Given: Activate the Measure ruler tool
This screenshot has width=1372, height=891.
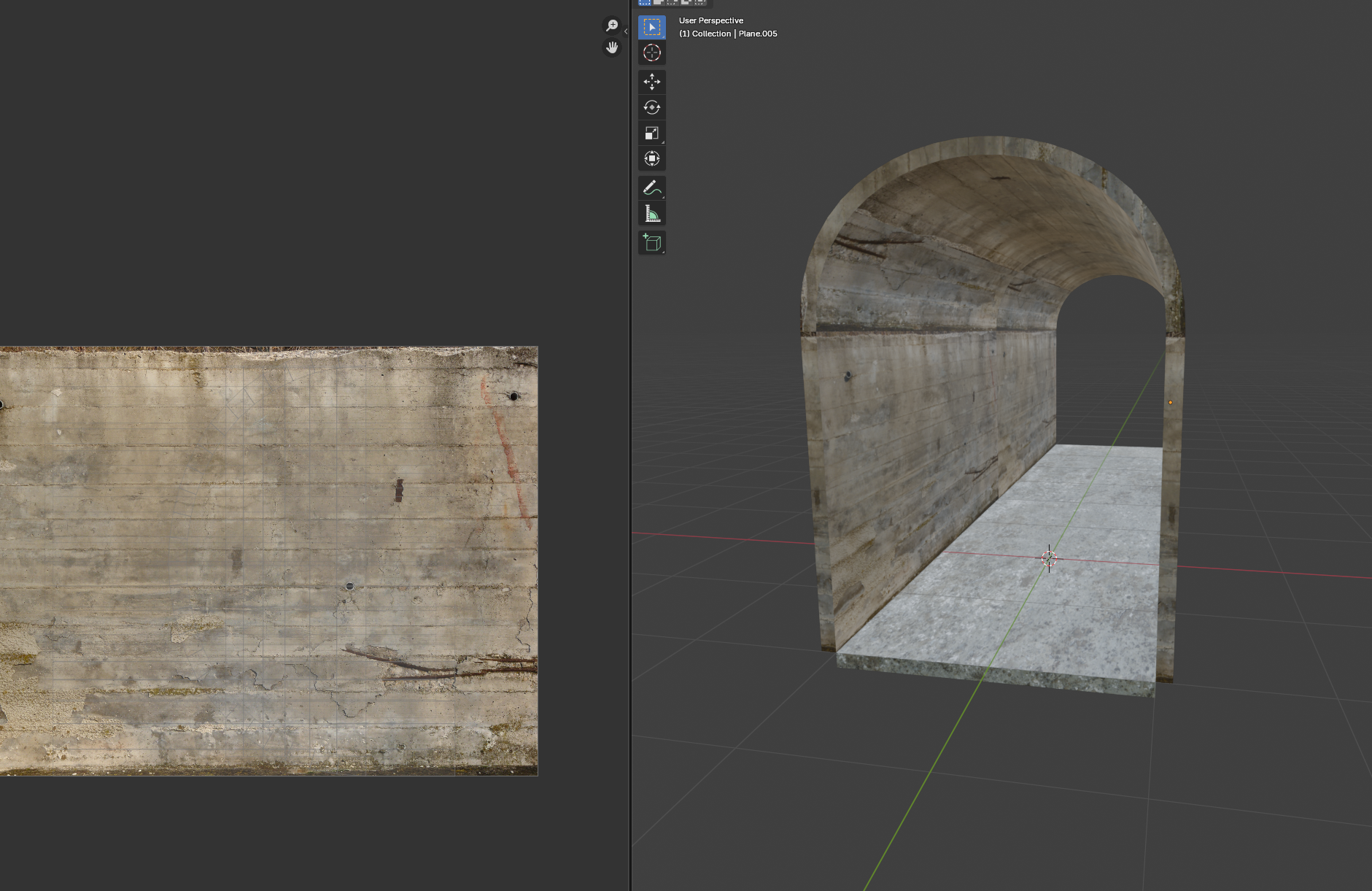Looking at the screenshot, I should [651, 214].
